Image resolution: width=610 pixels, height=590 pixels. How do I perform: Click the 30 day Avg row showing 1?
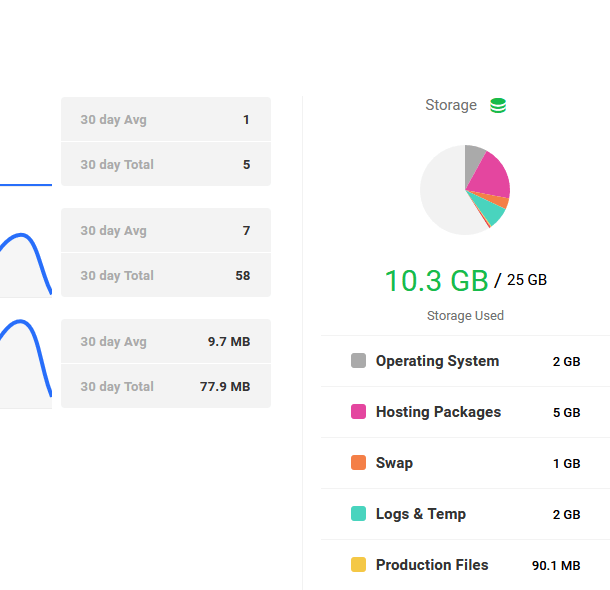166,119
